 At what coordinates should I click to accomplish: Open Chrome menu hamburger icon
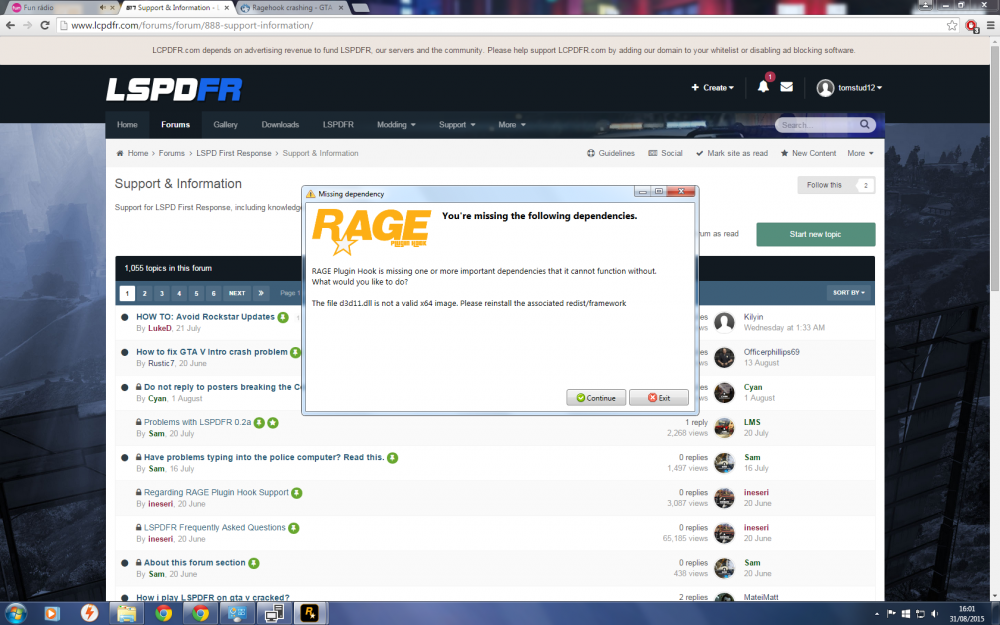tap(990, 25)
